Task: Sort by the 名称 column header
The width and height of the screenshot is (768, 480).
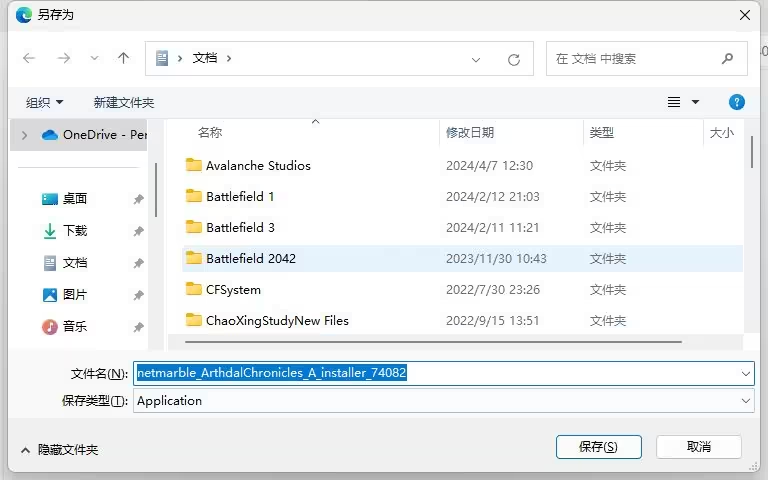Action: (210, 133)
